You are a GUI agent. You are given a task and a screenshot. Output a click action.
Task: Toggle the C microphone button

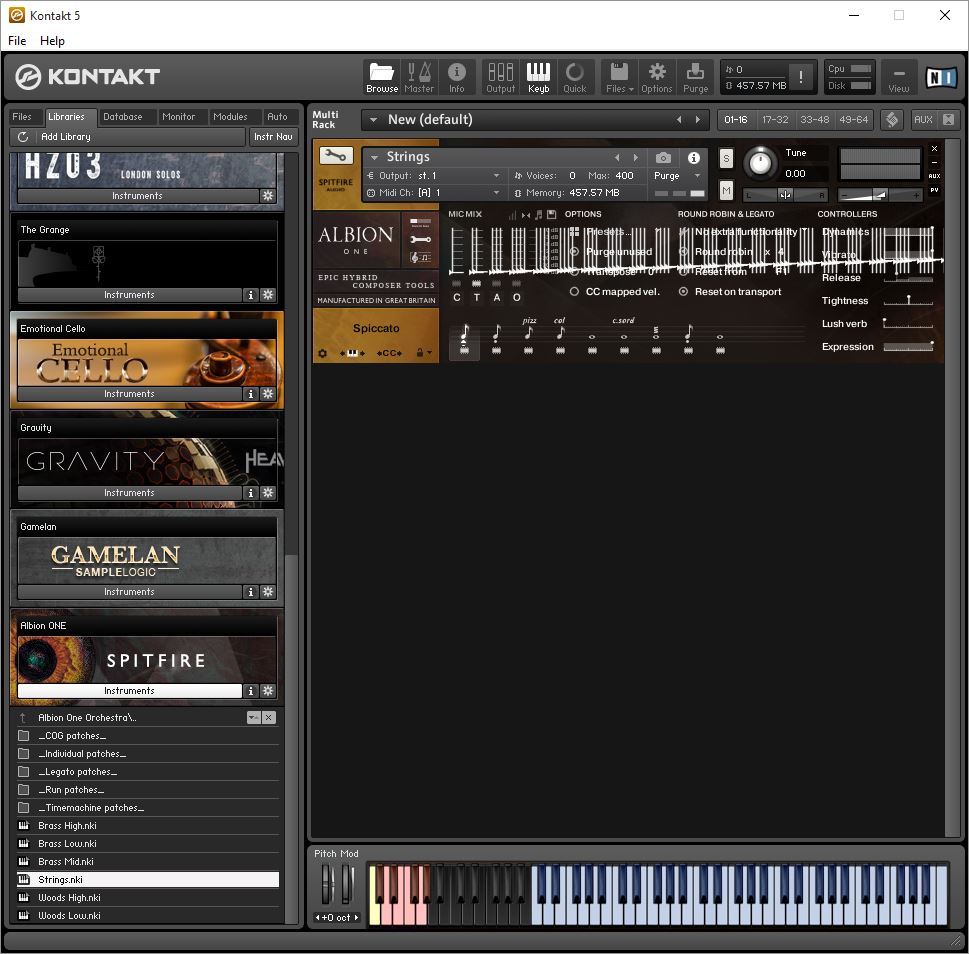click(x=457, y=297)
